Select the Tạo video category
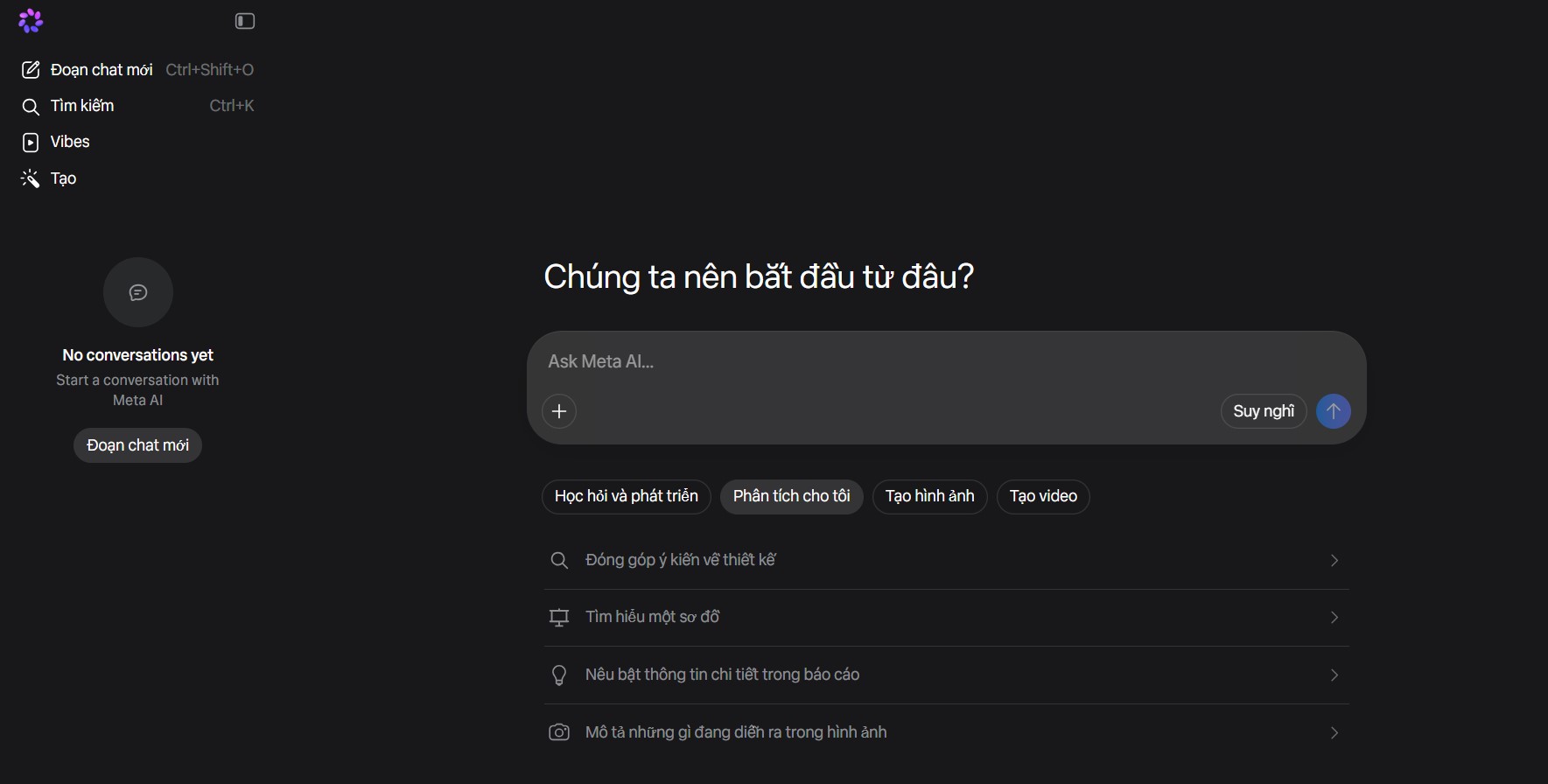Image resolution: width=1548 pixels, height=784 pixels. point(1043,496)
